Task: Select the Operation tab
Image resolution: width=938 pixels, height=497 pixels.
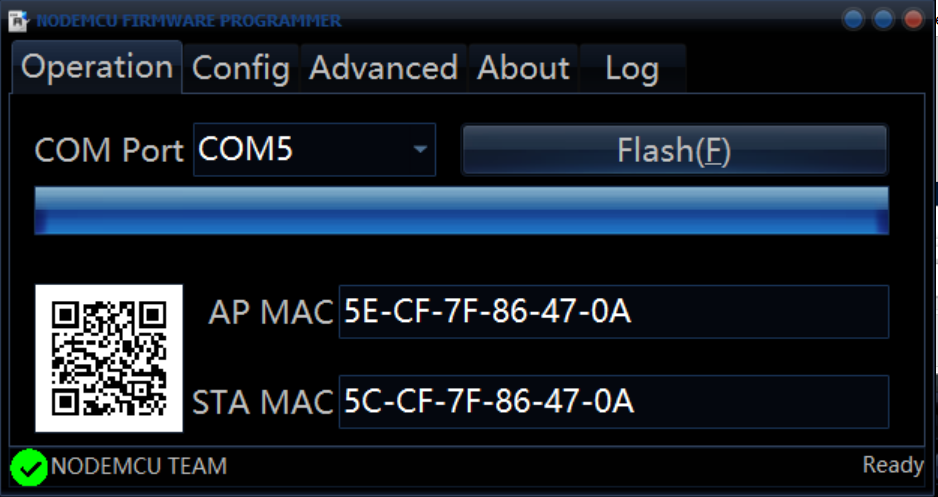Action: 97,67
